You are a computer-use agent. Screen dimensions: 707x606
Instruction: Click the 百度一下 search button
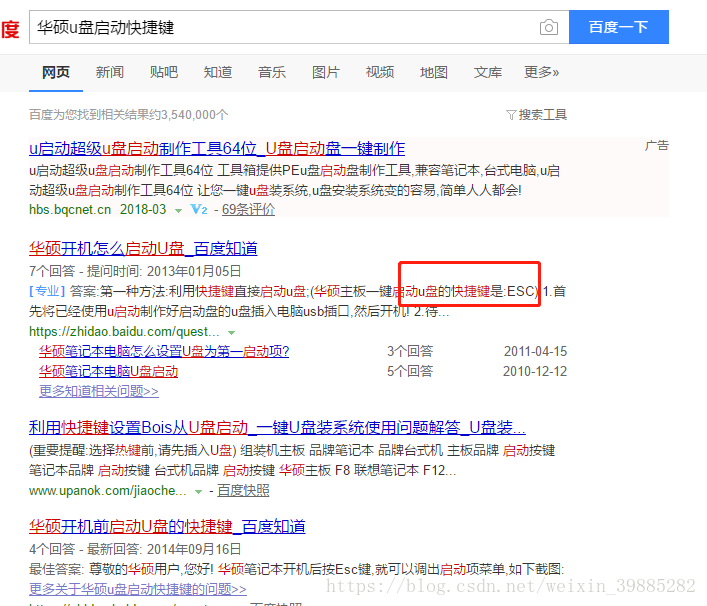[619, 27]
